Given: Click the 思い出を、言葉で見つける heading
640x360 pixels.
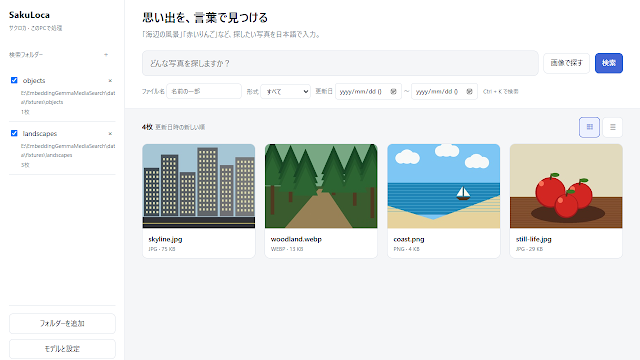Looking at the screenshot, I should 205,18.
